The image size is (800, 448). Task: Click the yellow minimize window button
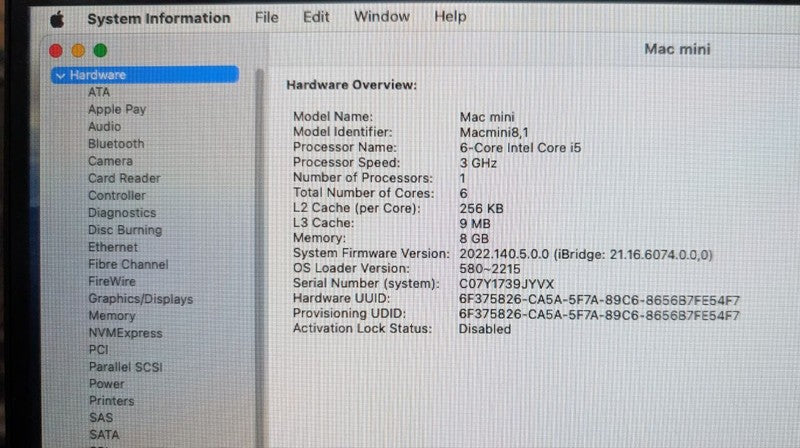(x=78, y=50)
